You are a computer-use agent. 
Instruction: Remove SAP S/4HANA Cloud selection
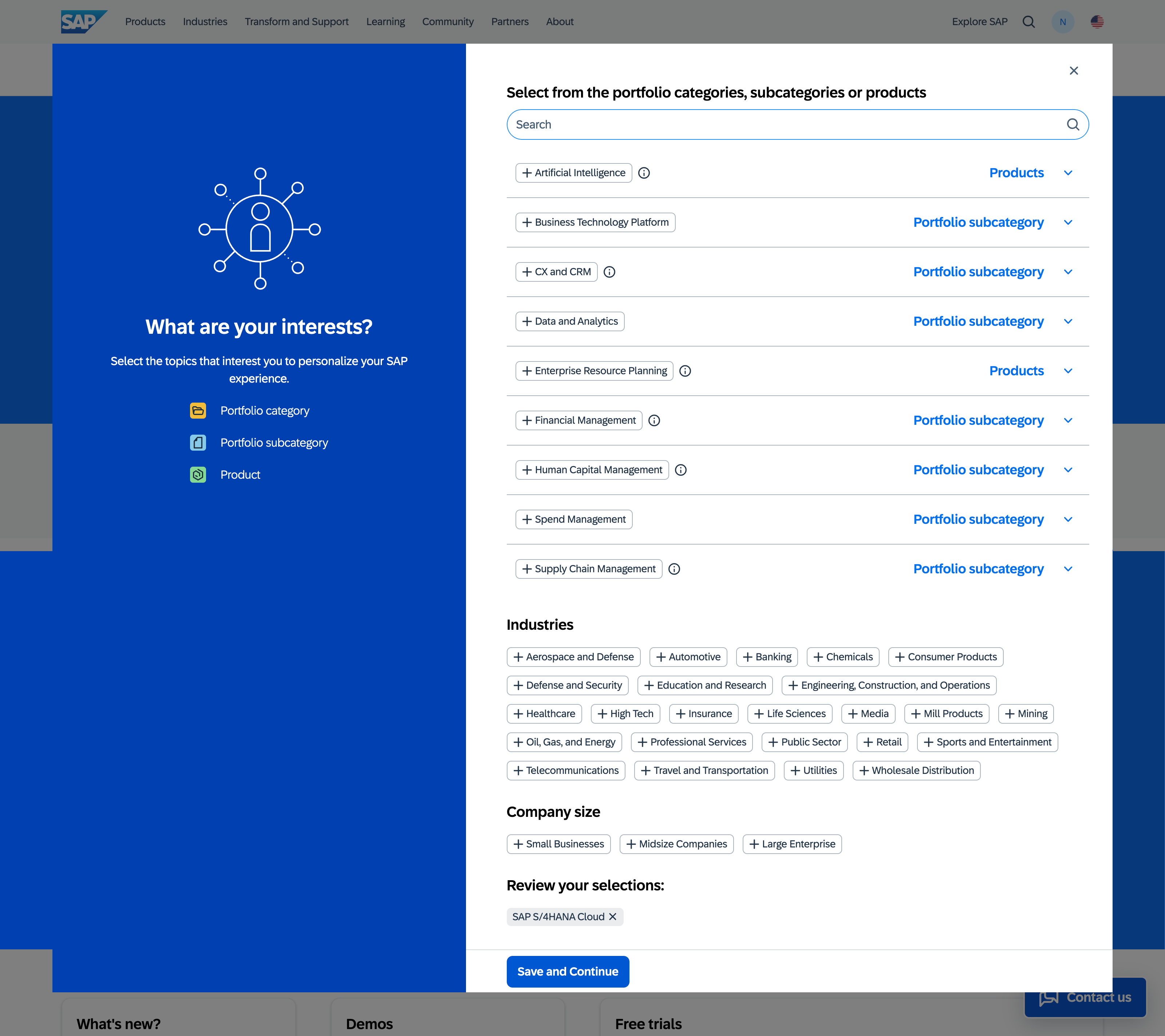pyautogui.click(x=612, y=916)
